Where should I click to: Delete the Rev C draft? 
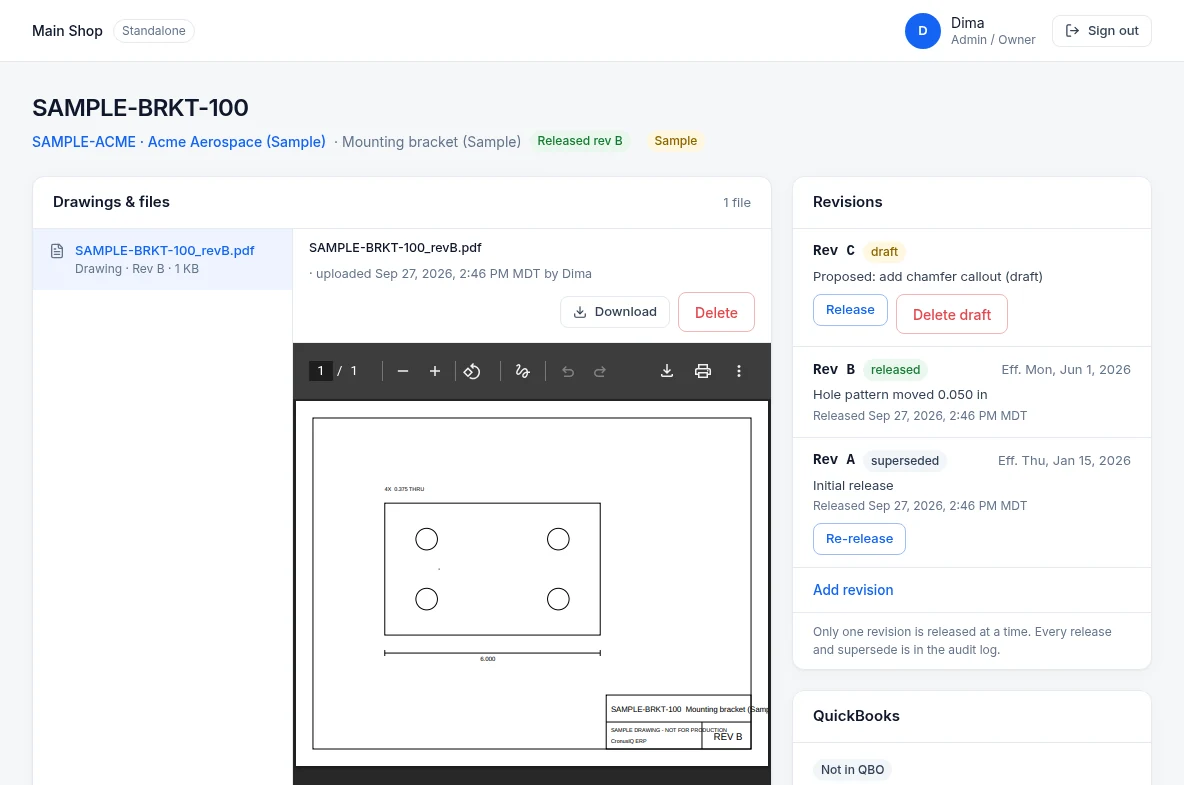951,314
